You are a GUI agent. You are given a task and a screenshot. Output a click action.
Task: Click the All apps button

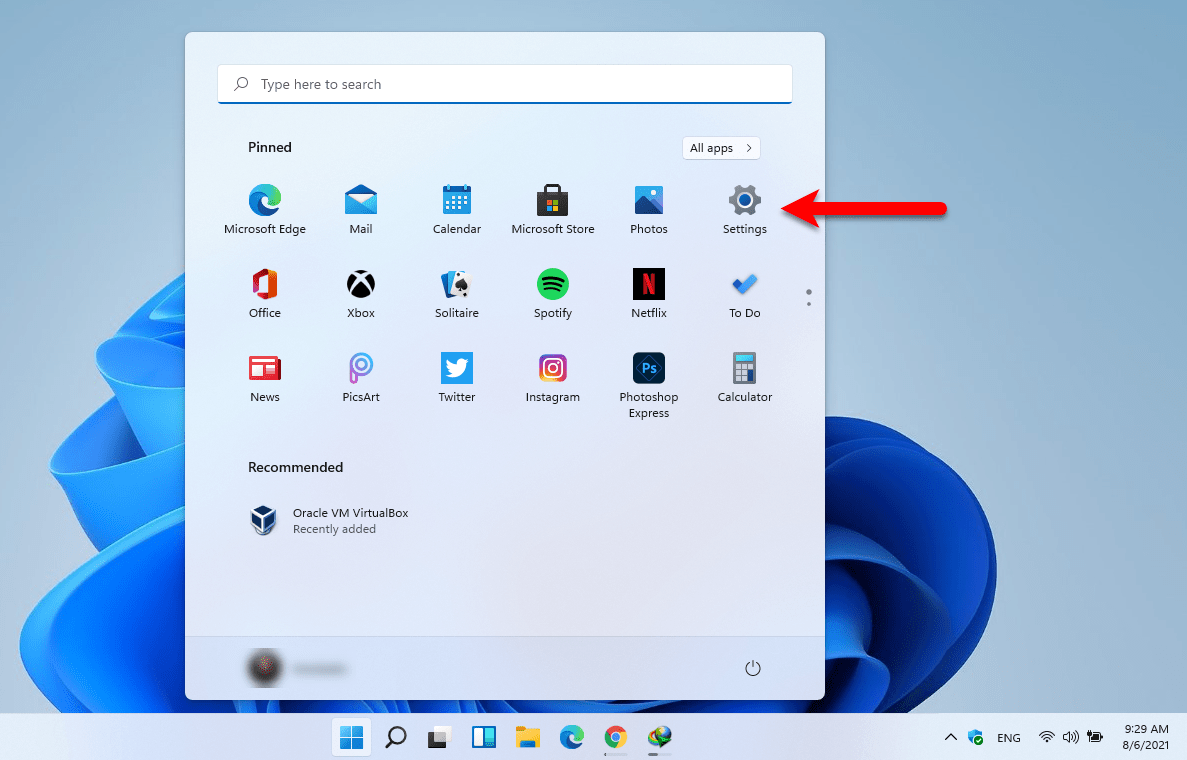[721, 148]
